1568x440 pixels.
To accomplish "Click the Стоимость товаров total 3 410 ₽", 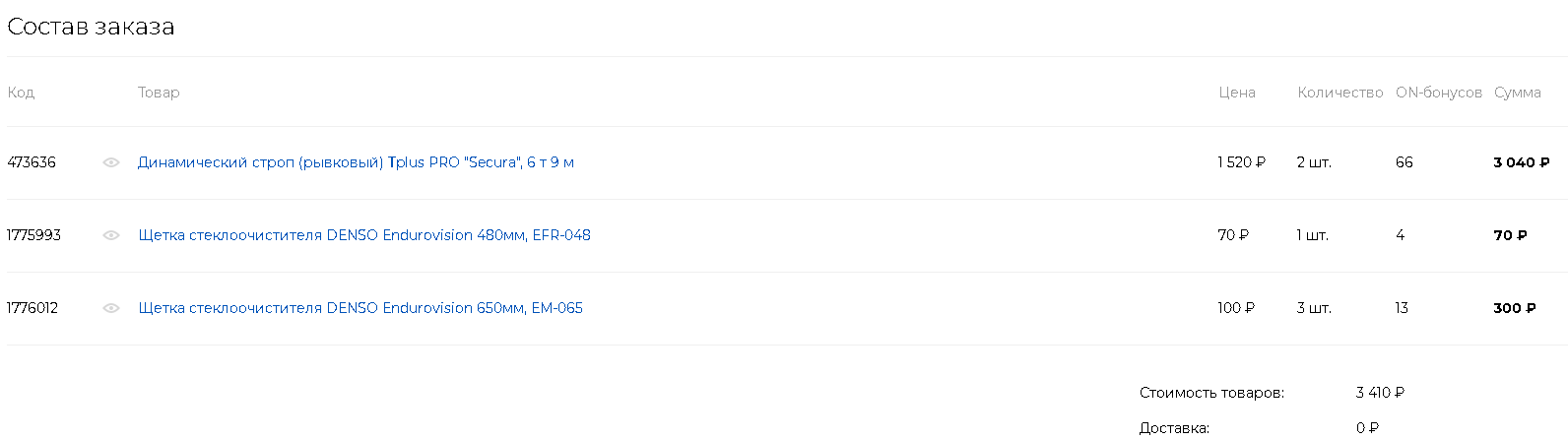I will pyautogui.click(x=1380, y=393).
